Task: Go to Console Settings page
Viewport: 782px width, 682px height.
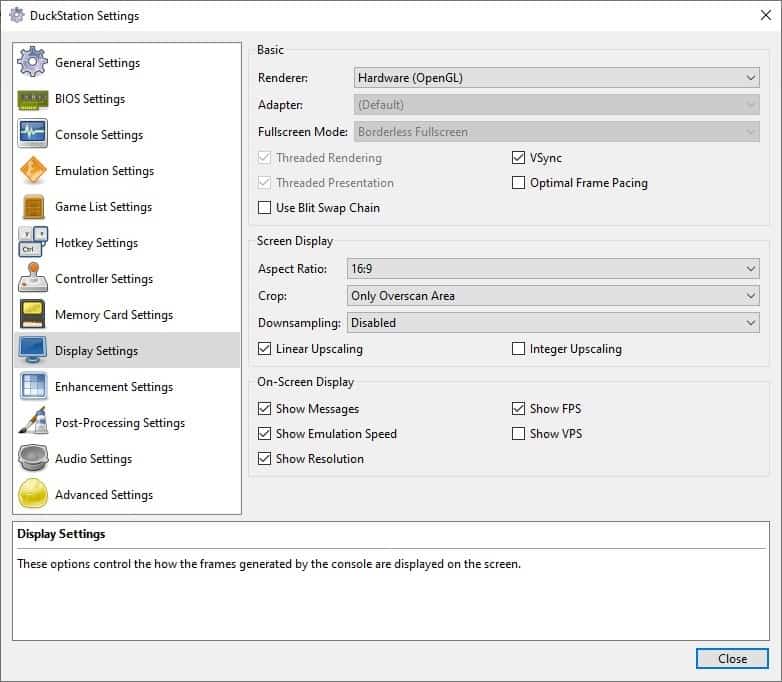Action: tap(127, 135)
